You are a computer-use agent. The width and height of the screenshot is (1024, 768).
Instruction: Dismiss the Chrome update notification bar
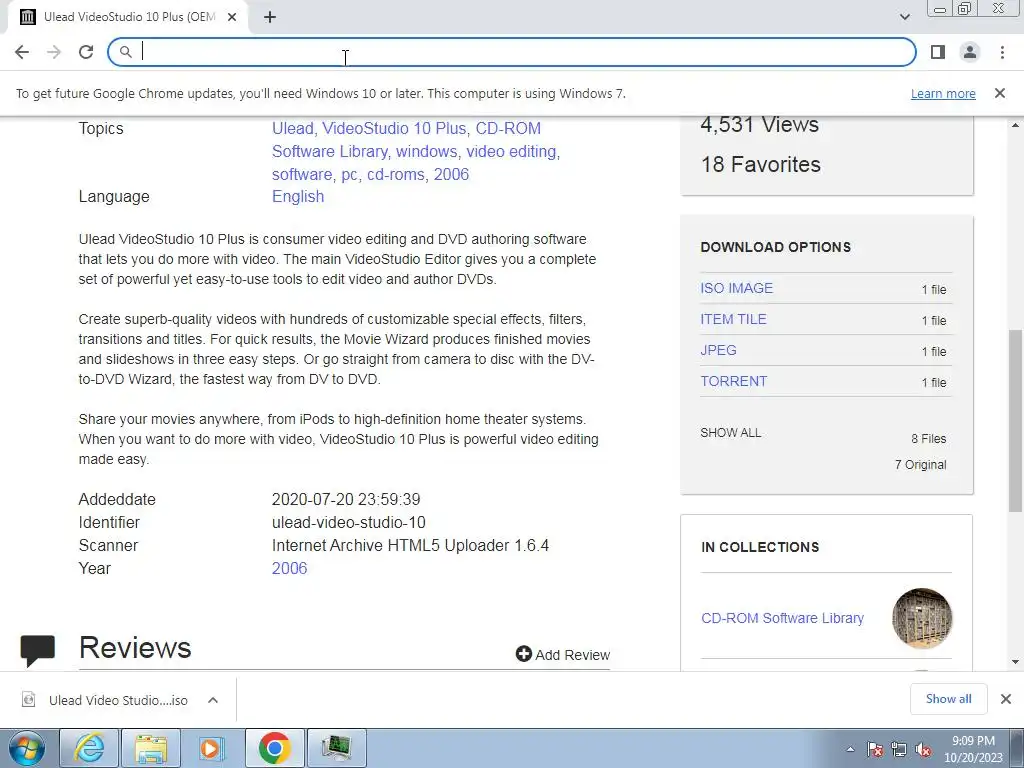[999, 93]
